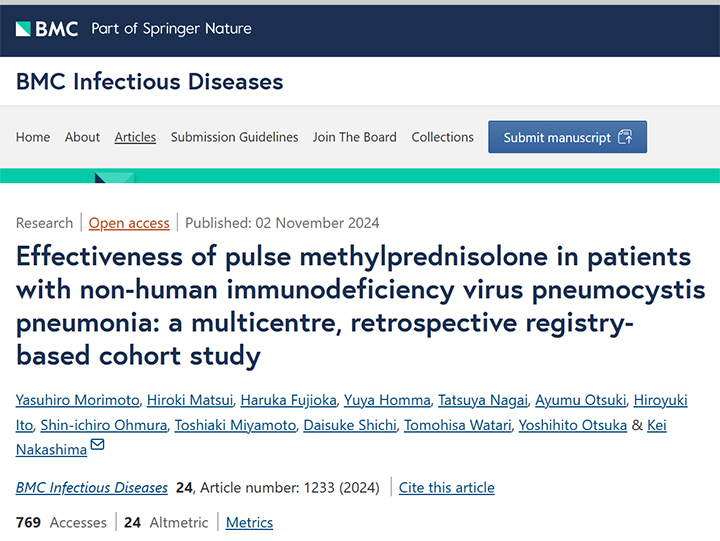Click the email envelope icon after Kei Nakashima
The height and width of the screenshot is (541, 720).
(97, 444)
